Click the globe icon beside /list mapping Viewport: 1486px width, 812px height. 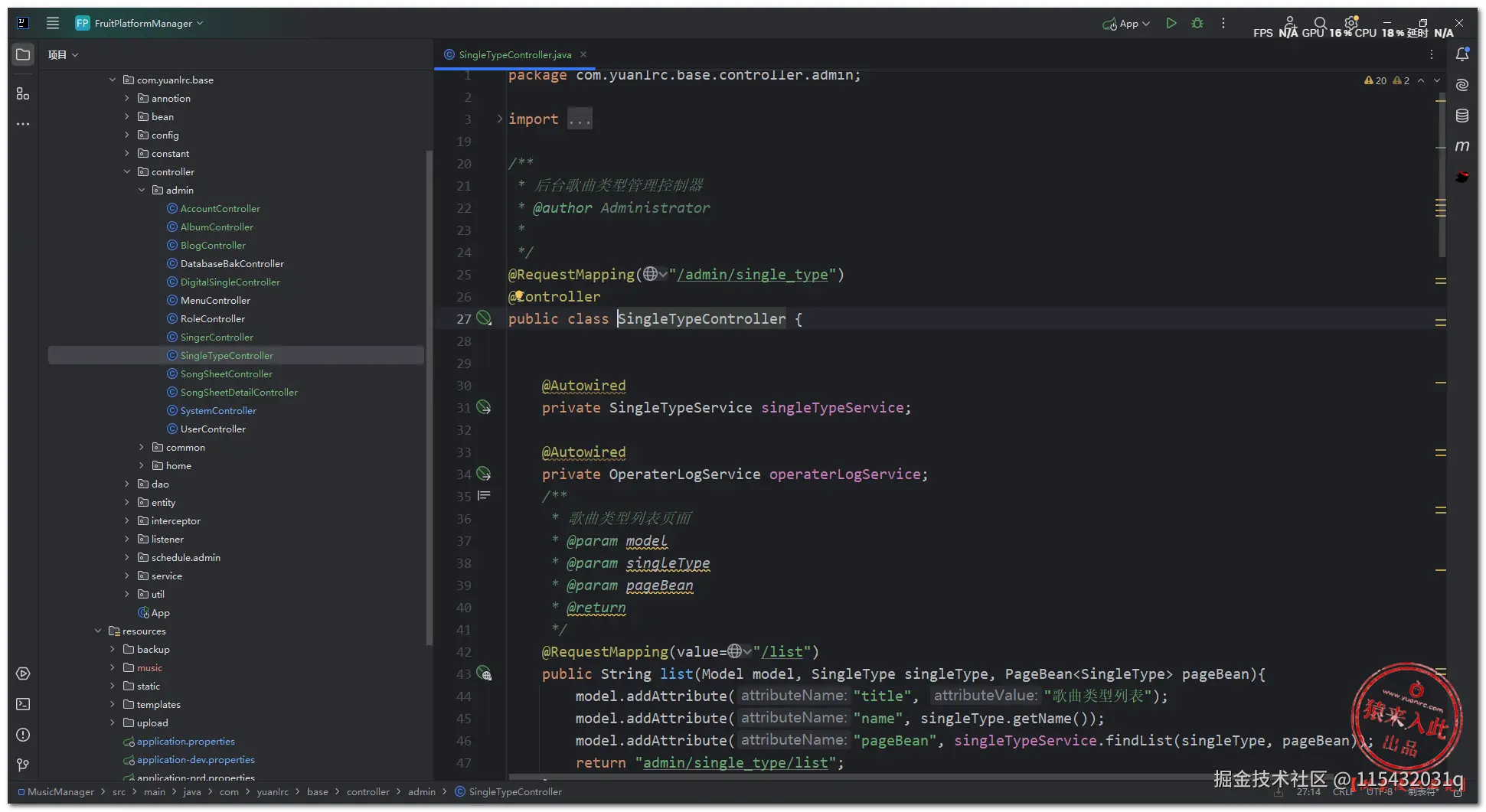(x=735, y=651)
